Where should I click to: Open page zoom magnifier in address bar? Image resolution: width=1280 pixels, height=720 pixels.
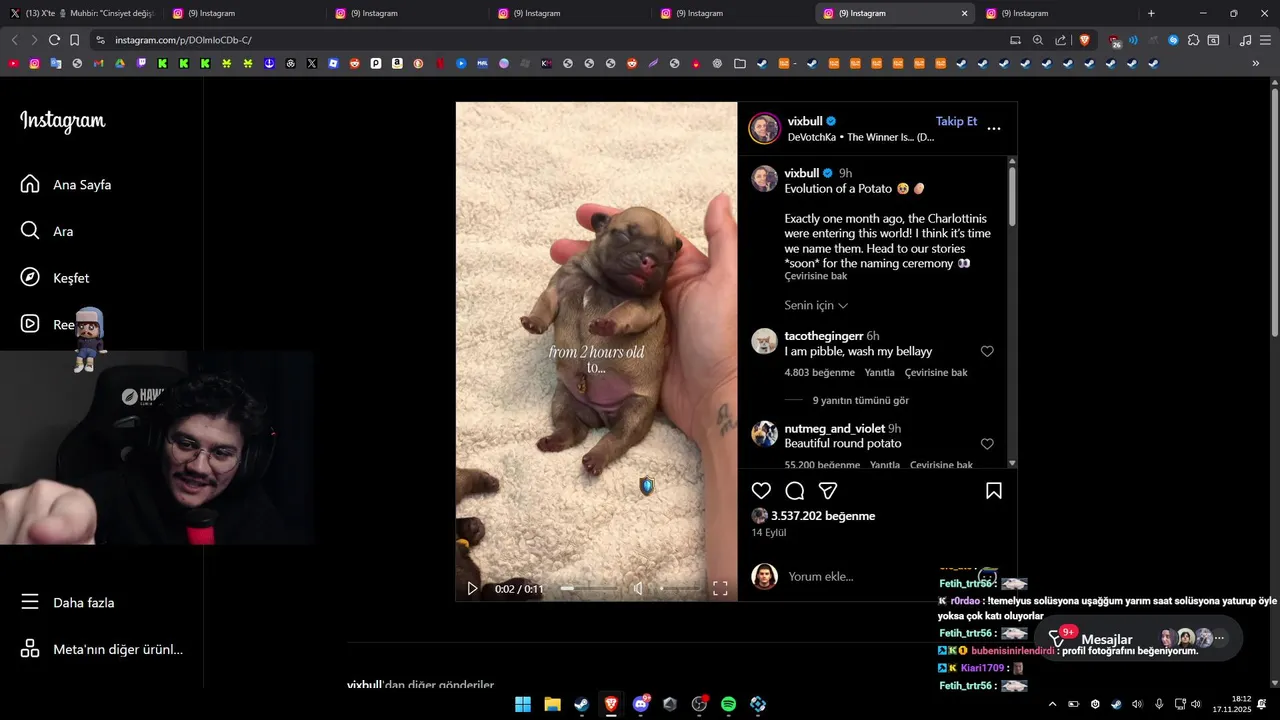coord(1038,40)
